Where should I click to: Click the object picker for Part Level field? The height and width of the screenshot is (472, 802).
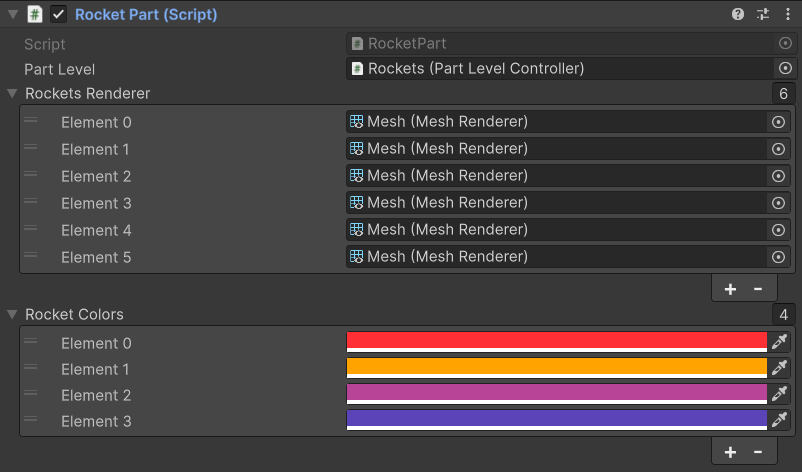pos(784,68)
